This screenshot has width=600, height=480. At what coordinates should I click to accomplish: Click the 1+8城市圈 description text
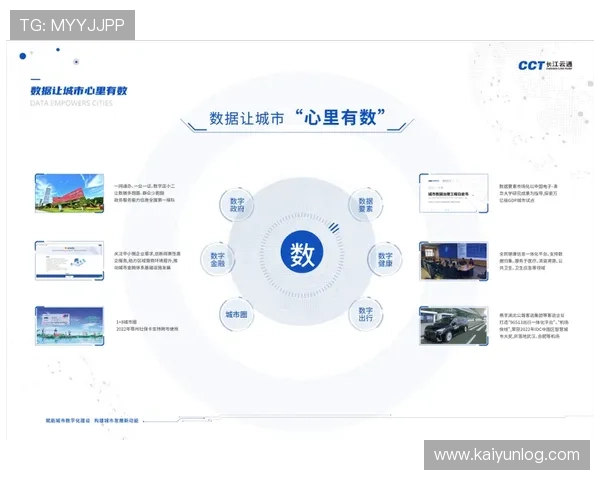pos(147,325)
